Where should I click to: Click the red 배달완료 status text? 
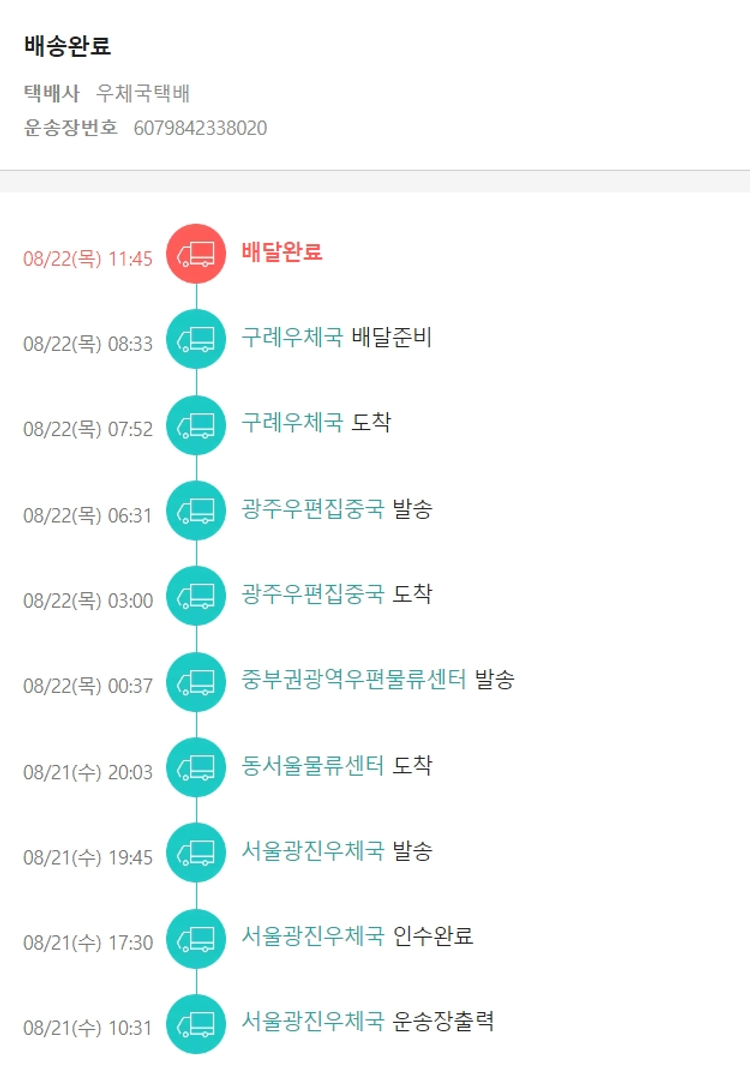click(x=282, y=252)
